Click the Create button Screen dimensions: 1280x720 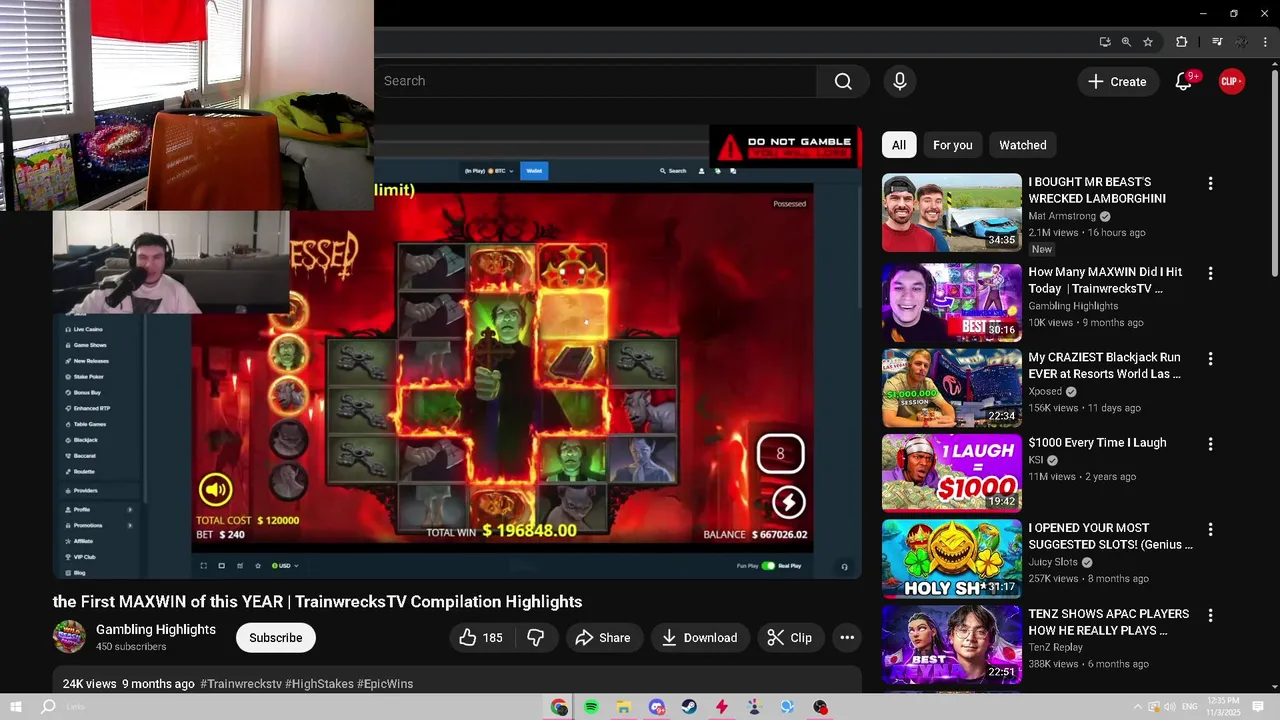click(x=1117, y=81)
